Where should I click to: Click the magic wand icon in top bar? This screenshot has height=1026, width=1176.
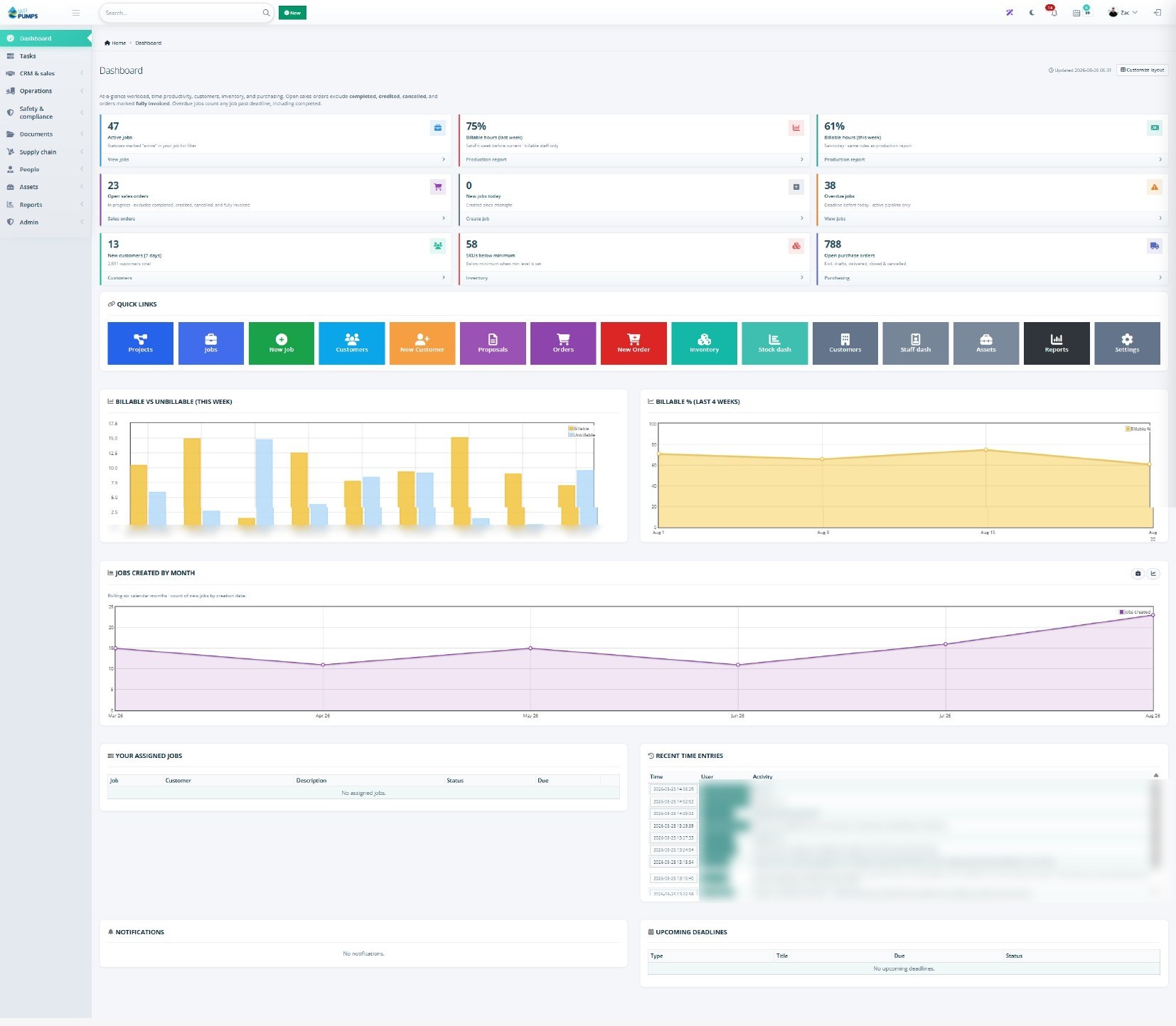point(1009,13)
